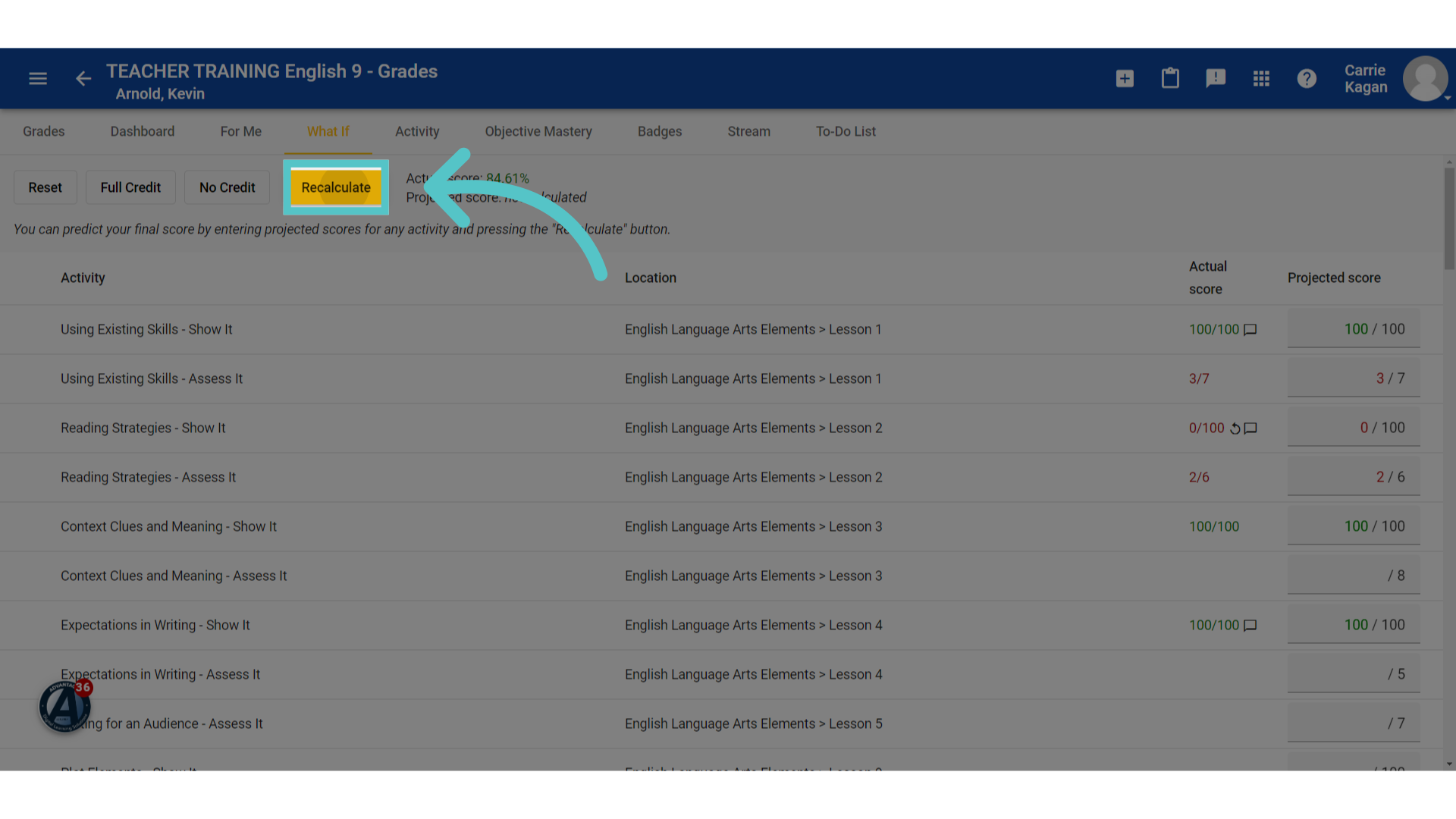The height and width of the screenshot is (819, 1456).
Task: Click the No Credit button
Action: tap(227, 187)
